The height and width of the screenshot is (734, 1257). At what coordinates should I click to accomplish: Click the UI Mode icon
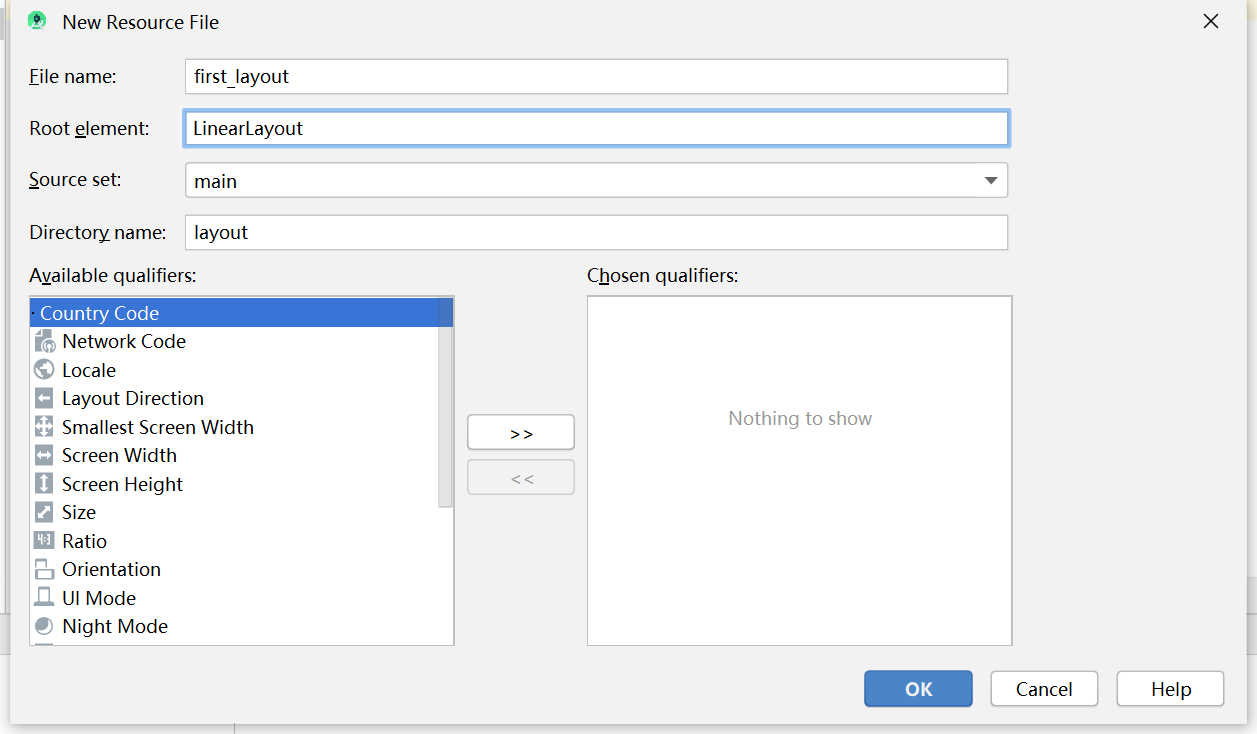(44, 598)
